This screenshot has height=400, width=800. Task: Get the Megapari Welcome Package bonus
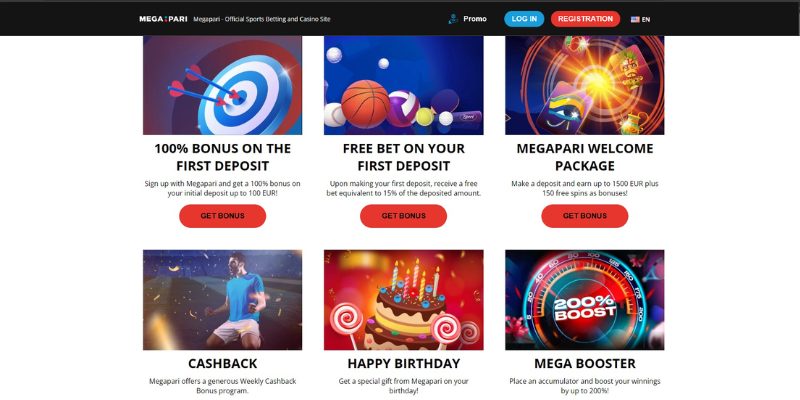click(585, 216)
